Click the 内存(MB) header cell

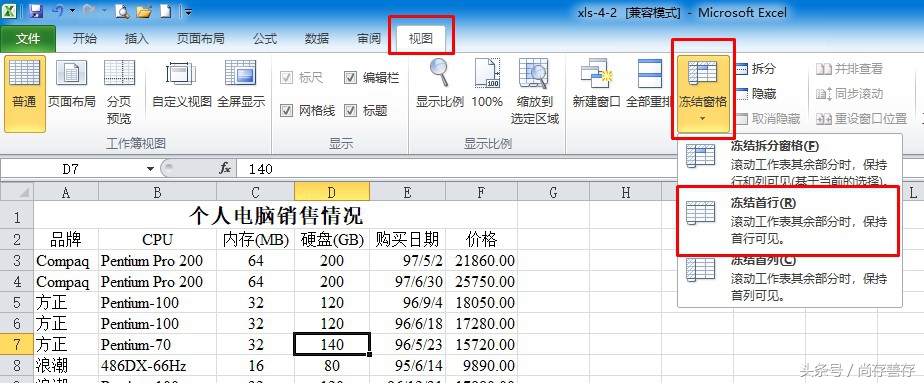pyautogui.click(x=255, y=239)
